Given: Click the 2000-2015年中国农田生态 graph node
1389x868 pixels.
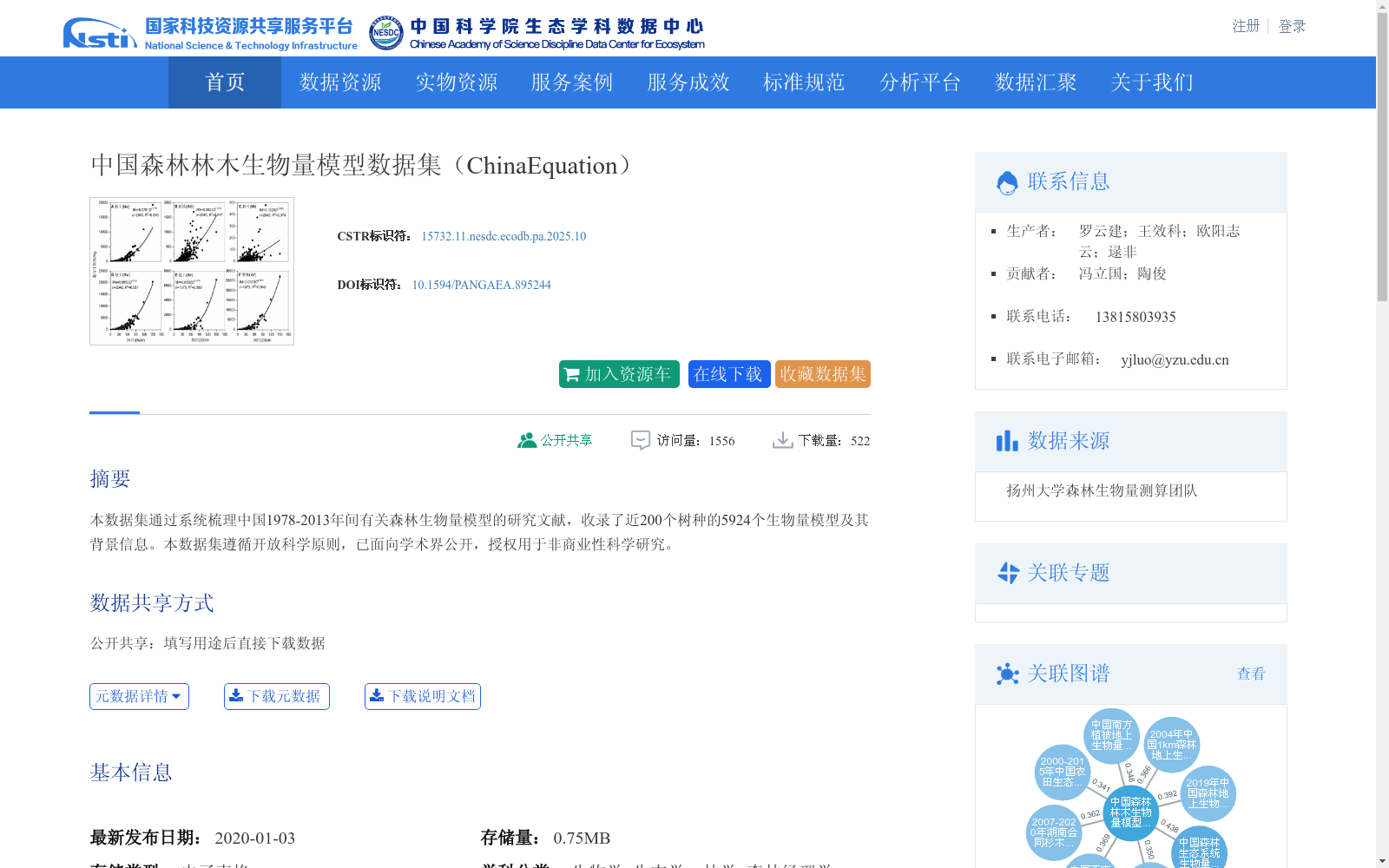Looking at the screenshot, I should click(1063, 772).
